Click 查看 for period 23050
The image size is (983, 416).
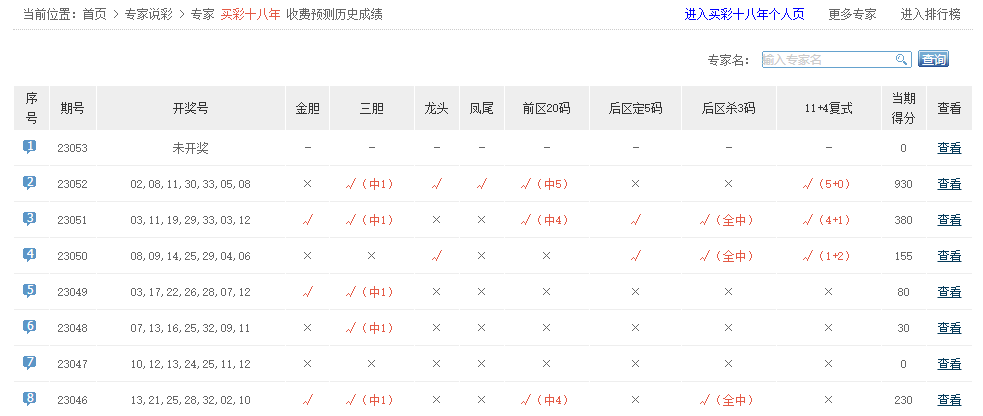[949, 256]
